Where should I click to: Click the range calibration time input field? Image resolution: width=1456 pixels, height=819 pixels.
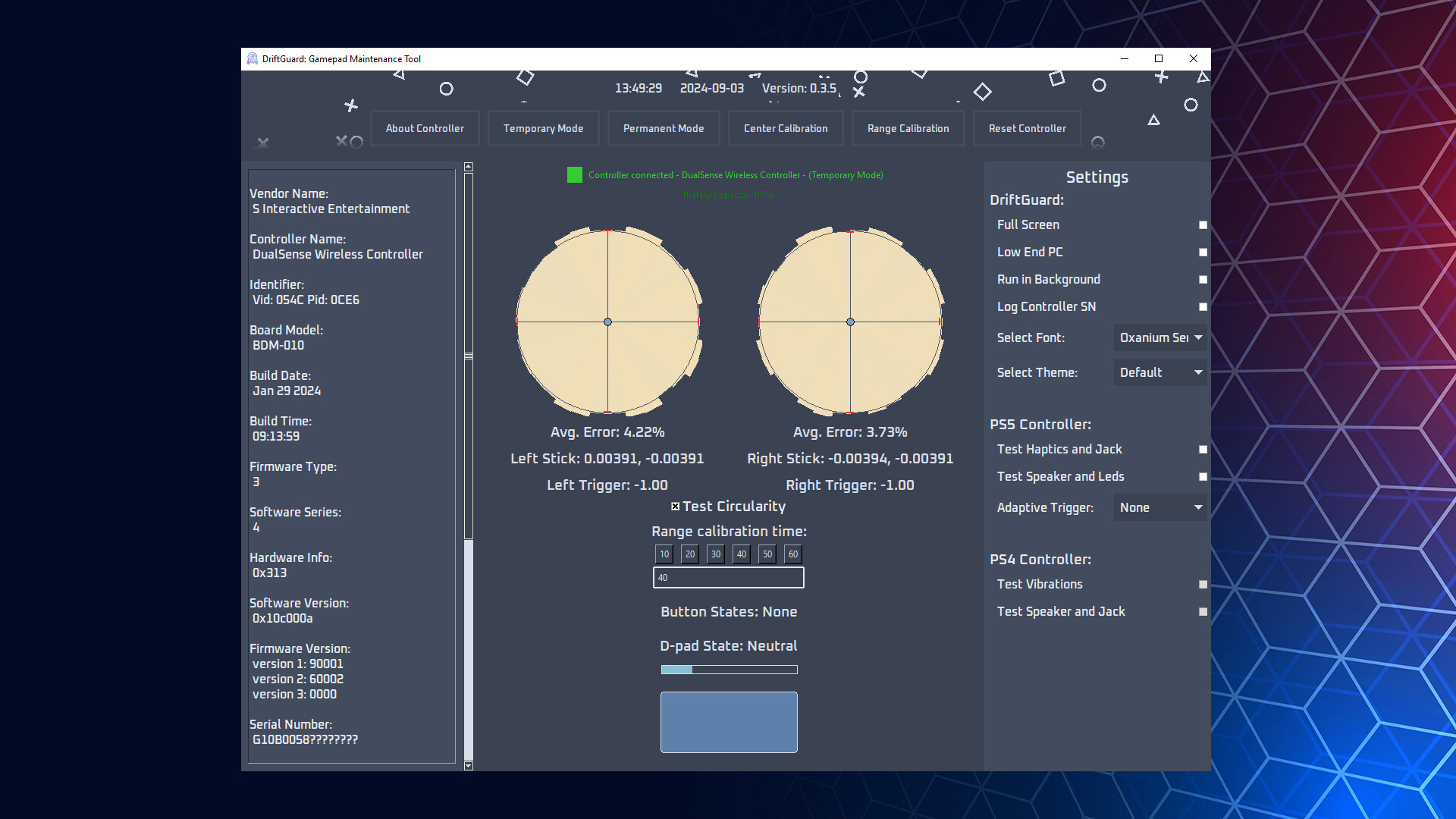point(728,577)
